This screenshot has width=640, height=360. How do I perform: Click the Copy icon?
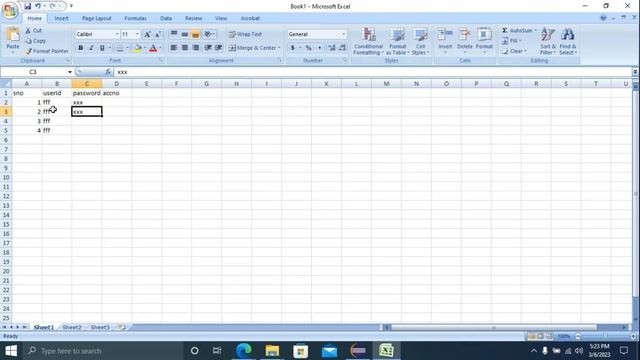pos(28,41)
